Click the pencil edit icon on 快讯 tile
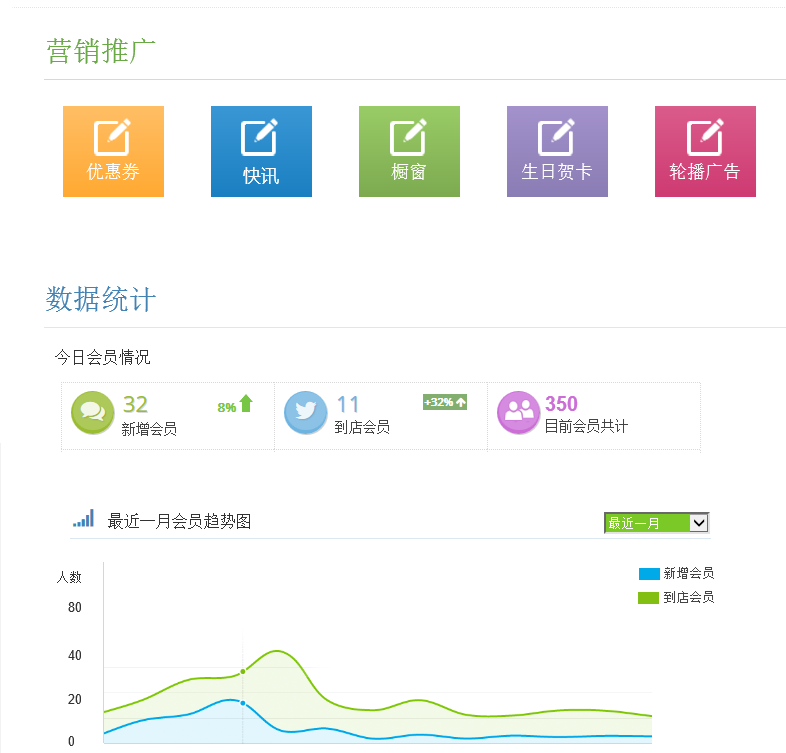The width and height of the screenshot is (786, 753). coord(259,137)
